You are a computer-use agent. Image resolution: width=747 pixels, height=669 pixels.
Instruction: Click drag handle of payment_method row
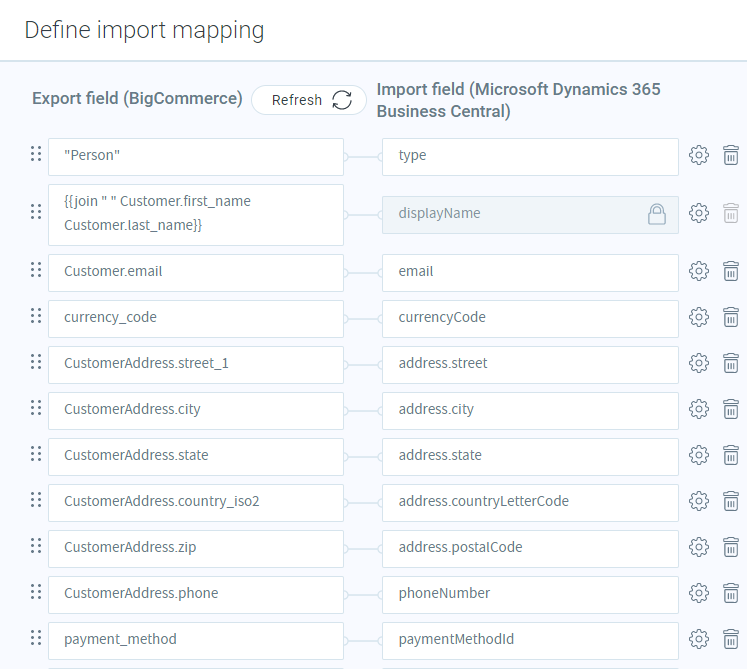coord(36,638)
